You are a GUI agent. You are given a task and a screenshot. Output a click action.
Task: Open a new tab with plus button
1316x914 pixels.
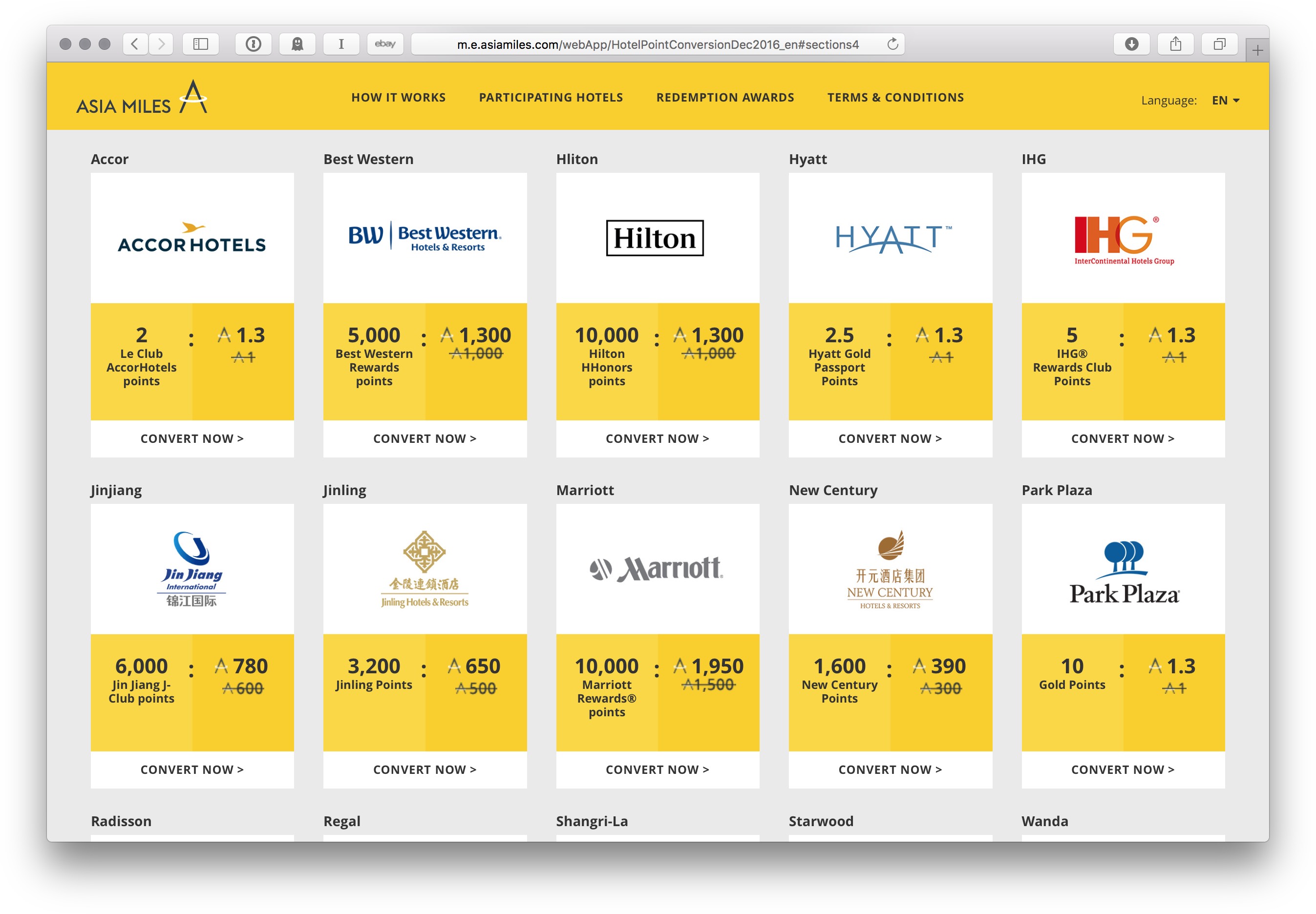pyautogui.click(x=1257, y=50)
